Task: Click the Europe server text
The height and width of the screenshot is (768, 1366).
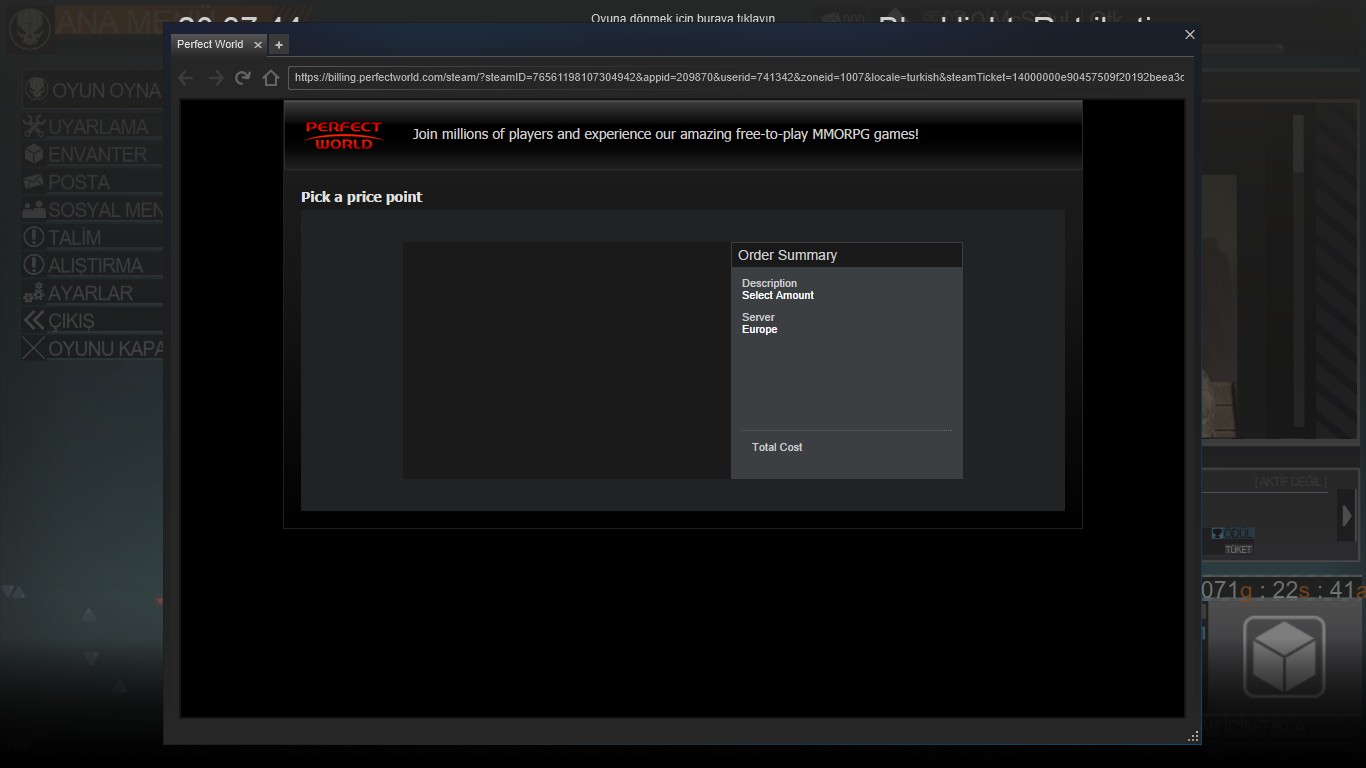Action: point(760,330)
